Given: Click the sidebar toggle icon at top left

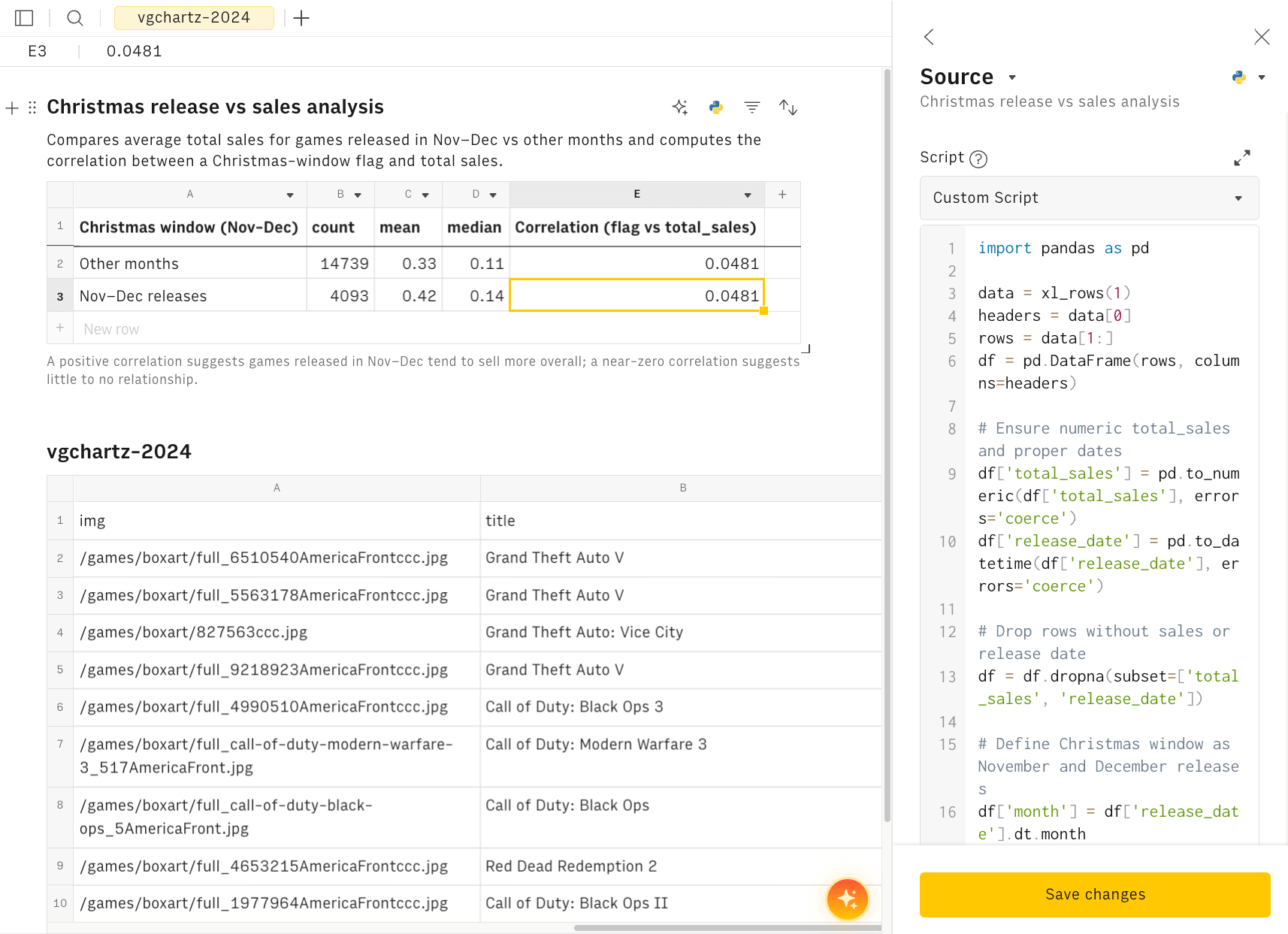Looking at the screenshot, I should 23,17.
